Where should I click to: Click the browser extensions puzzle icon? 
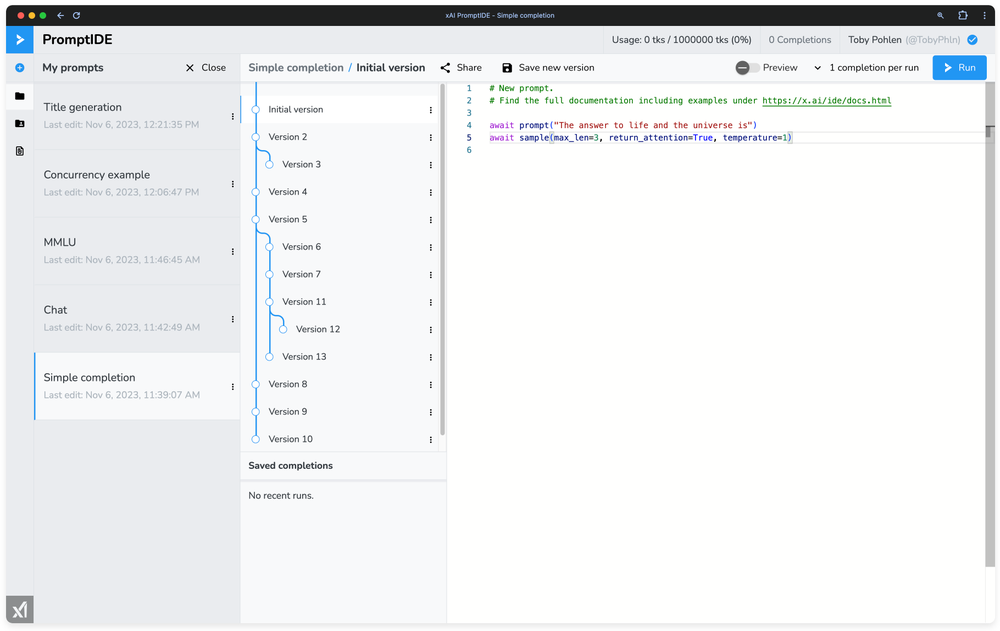point(963,16)
